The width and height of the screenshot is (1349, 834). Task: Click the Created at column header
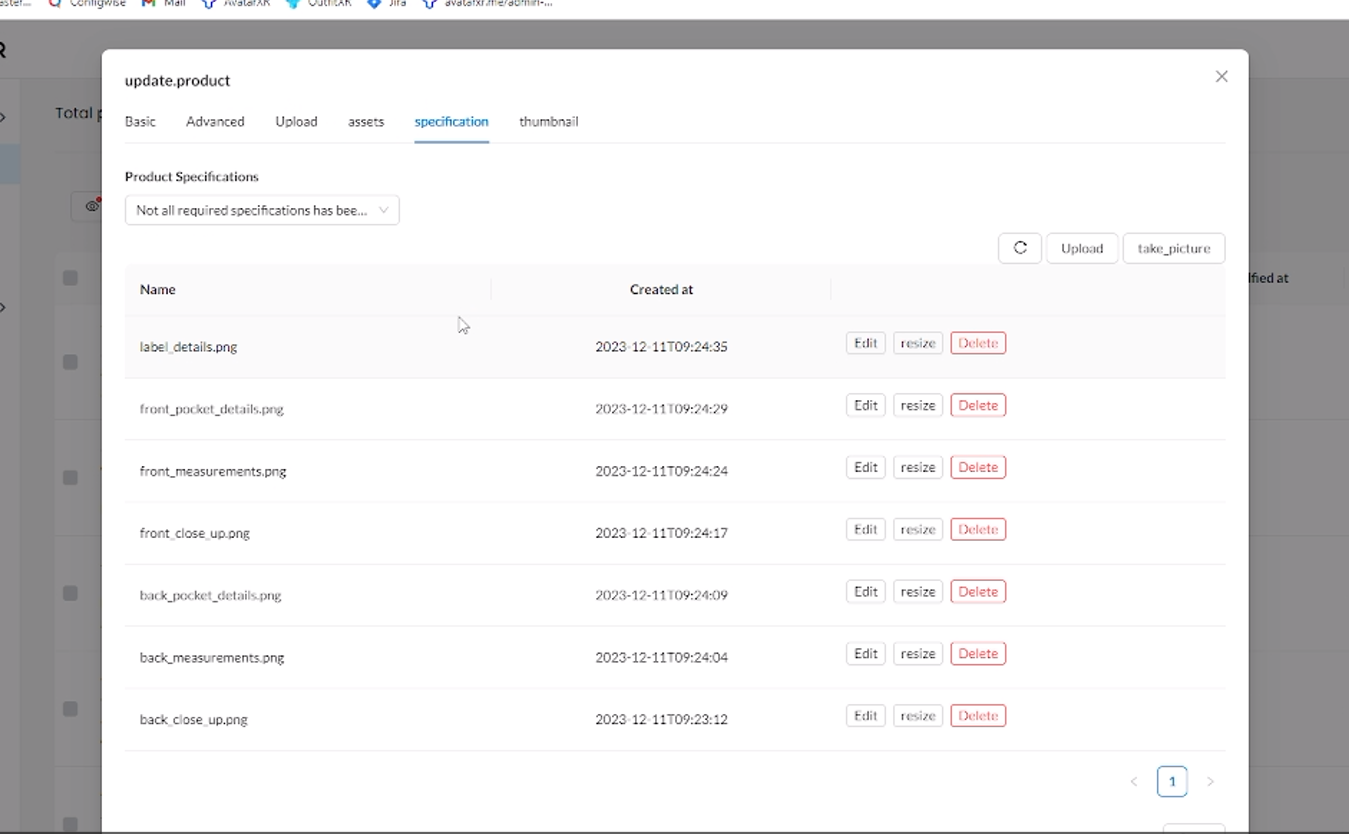point(661,289)
